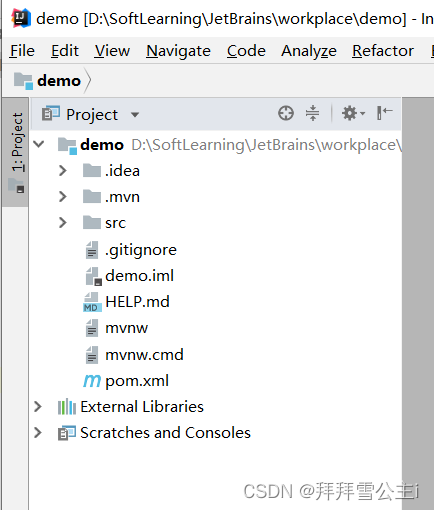Toggle the 1: Project tool window tab
The image size is (434, 510).
pyautogui.click(x=16, y=152)
